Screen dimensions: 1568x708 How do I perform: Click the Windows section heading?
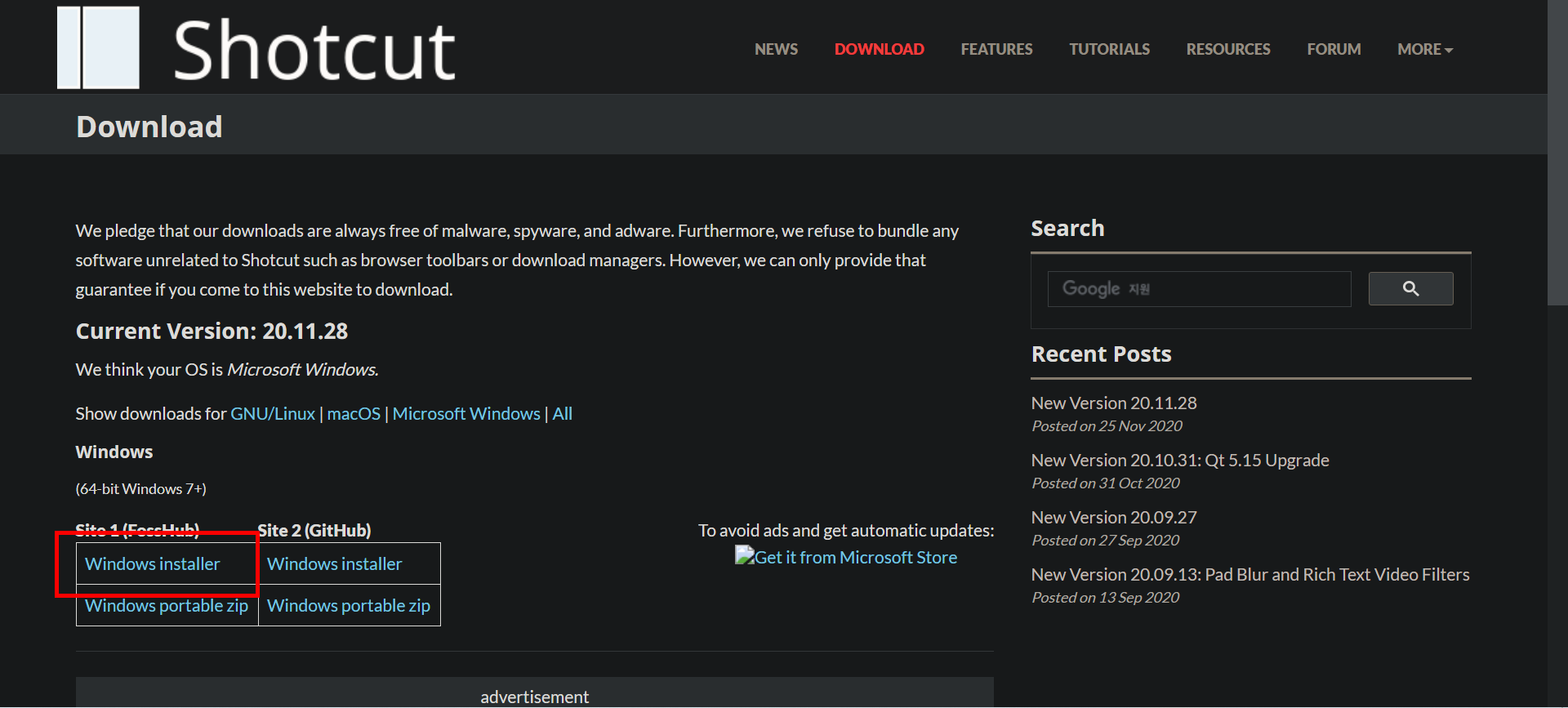[x=114, y=452]
